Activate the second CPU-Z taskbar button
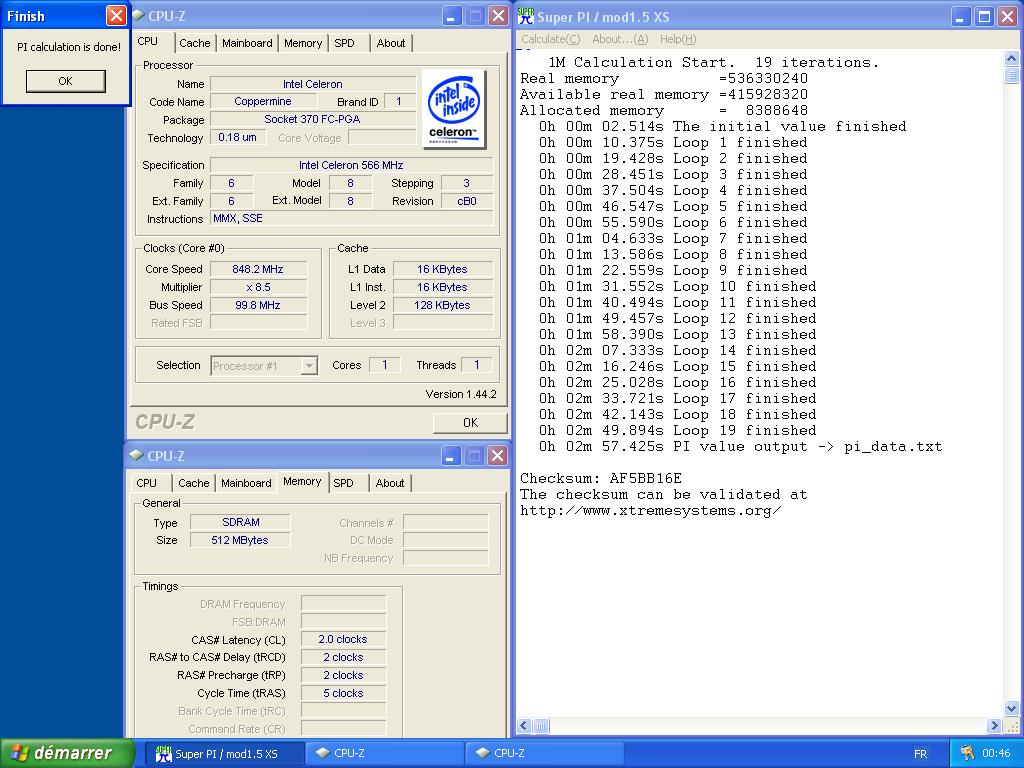This screenshot has height=768, width=1024. 545,754
